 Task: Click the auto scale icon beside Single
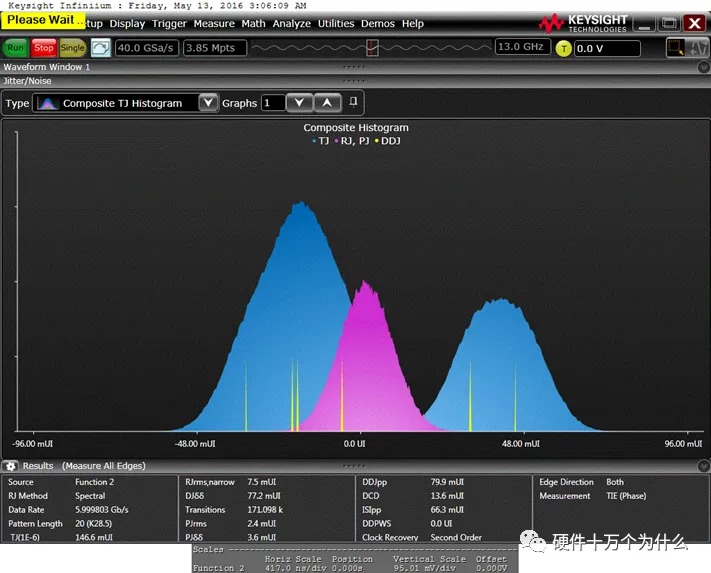101,47
